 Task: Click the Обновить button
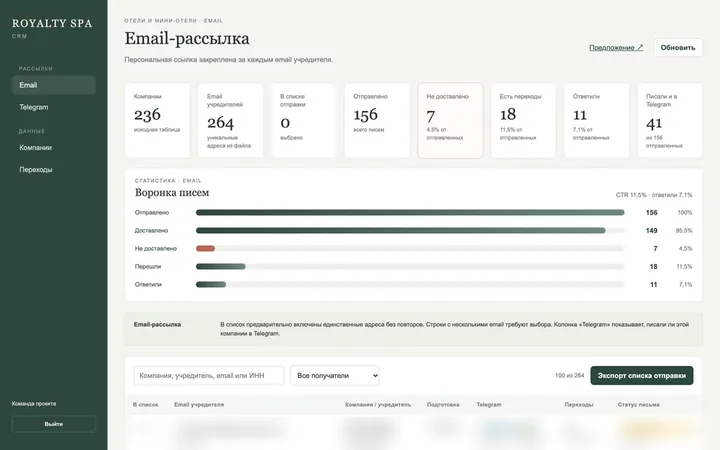click(x=678, y=47)
